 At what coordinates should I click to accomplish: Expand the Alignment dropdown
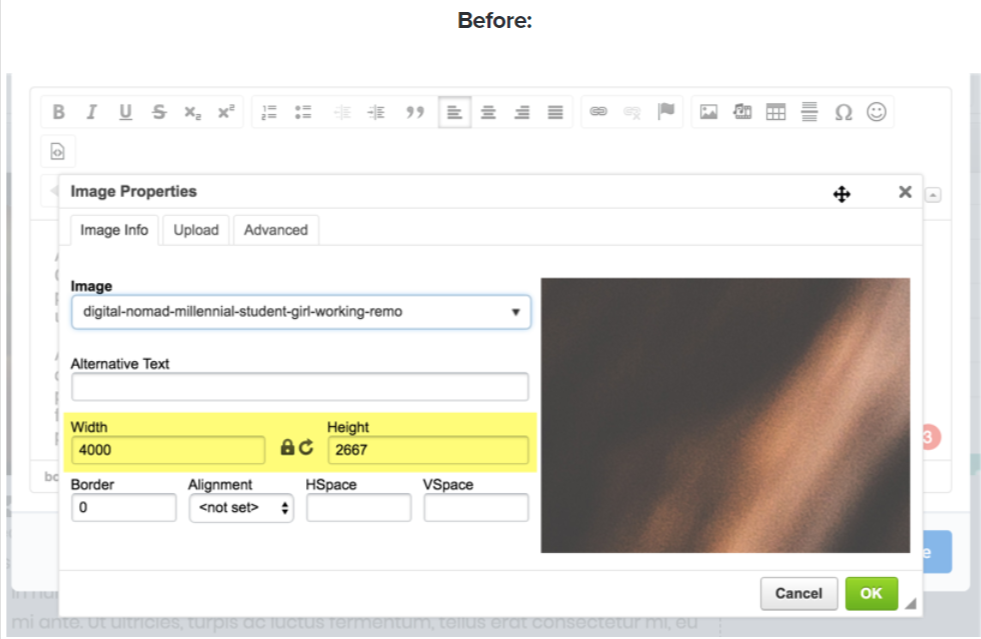241,508
